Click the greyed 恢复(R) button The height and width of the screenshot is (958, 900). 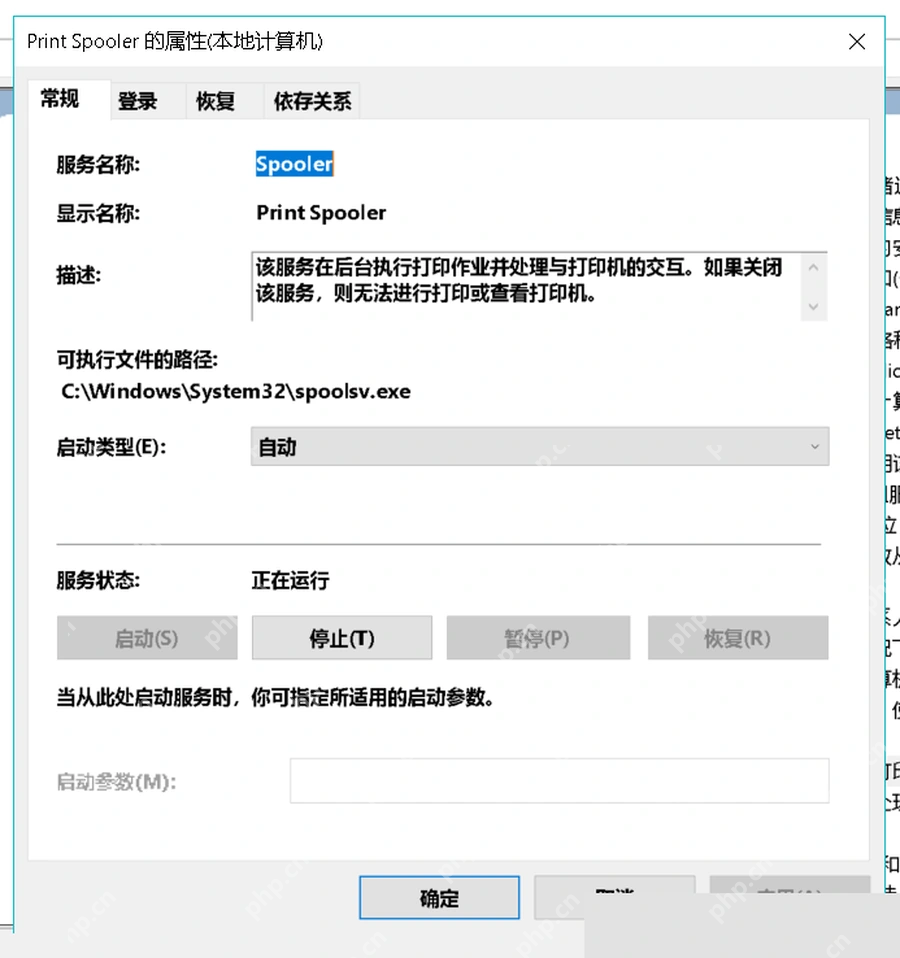(737, 638)
